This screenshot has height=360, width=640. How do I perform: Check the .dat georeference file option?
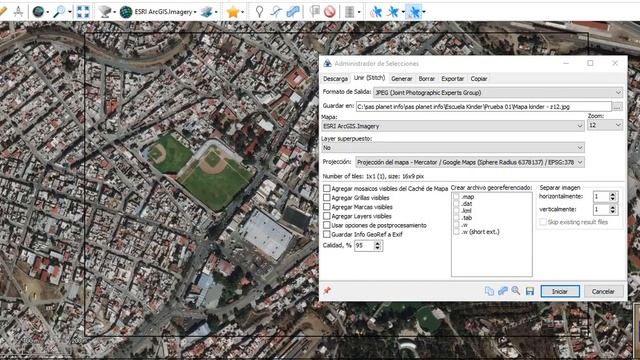[x=456, y=204]
